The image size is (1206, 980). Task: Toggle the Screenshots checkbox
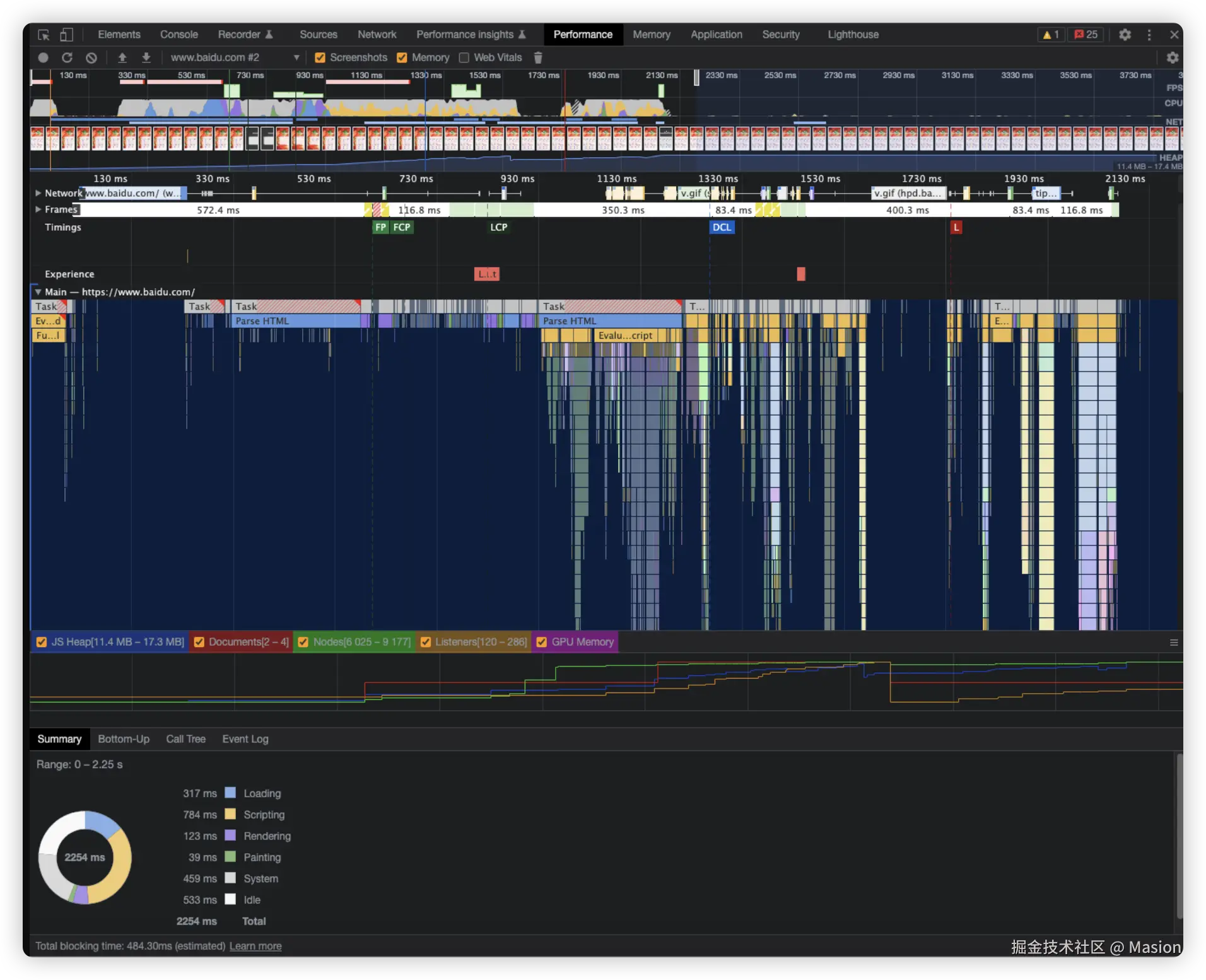[320, 57]
